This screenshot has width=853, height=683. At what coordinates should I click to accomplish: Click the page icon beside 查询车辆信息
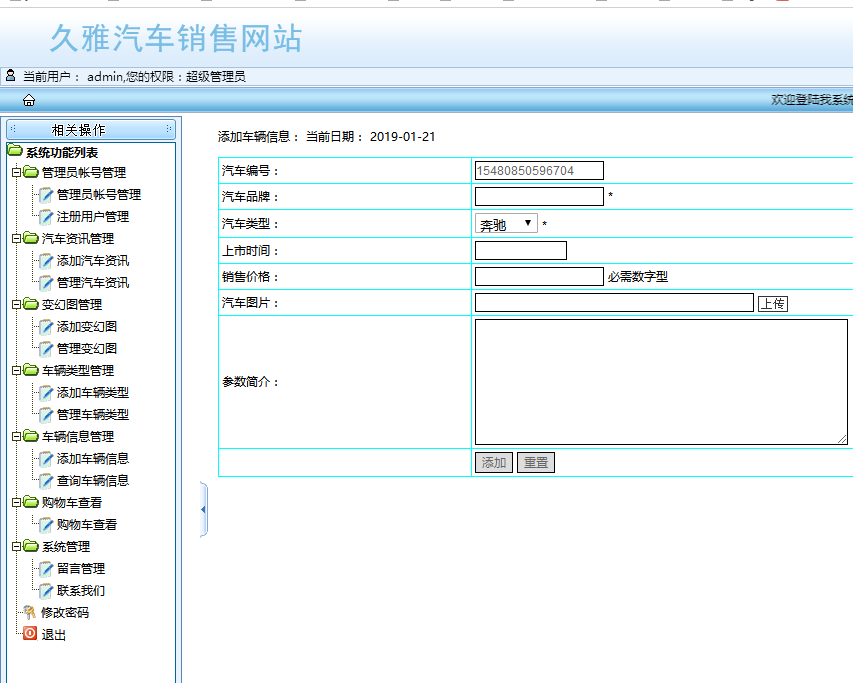tap(46, 481)
